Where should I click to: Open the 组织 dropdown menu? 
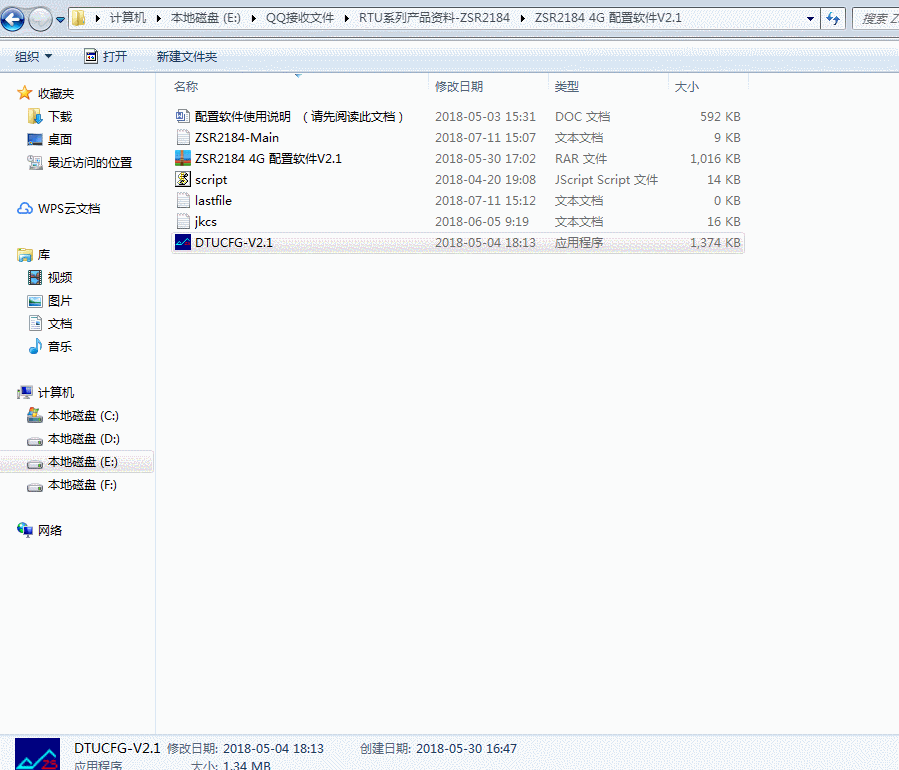click(33, 56)
